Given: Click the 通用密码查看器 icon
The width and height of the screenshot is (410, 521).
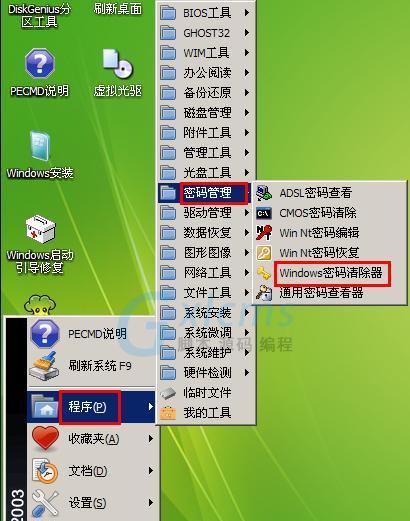Looking at the screenshot, I should click(264, 293).
